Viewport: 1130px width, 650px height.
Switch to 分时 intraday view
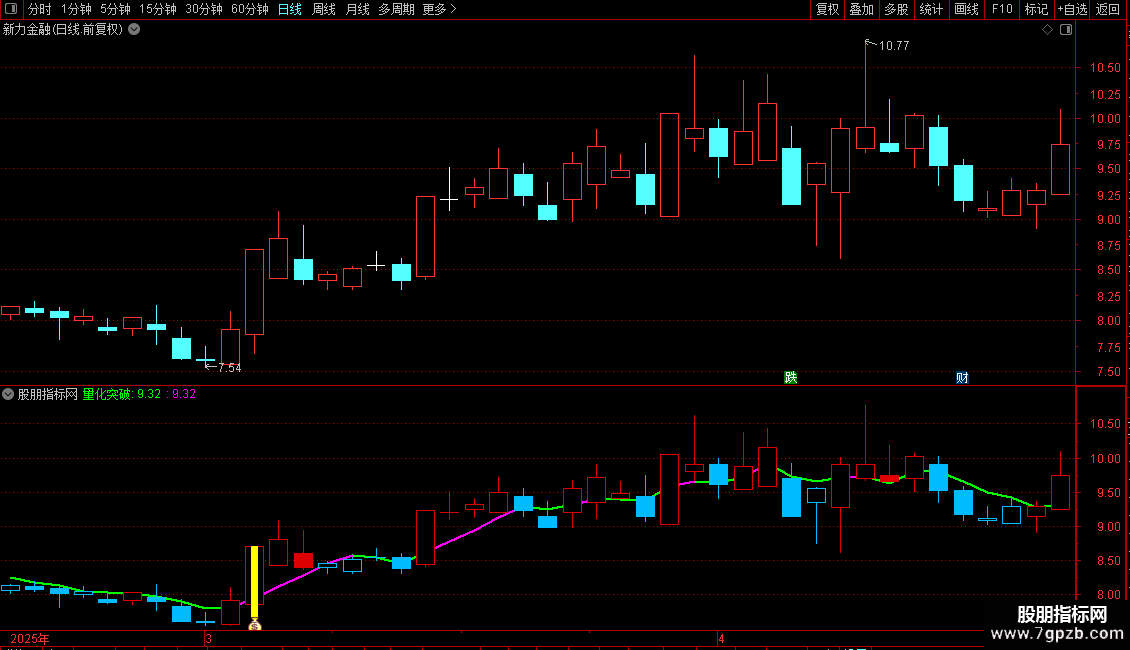[40, 9]
